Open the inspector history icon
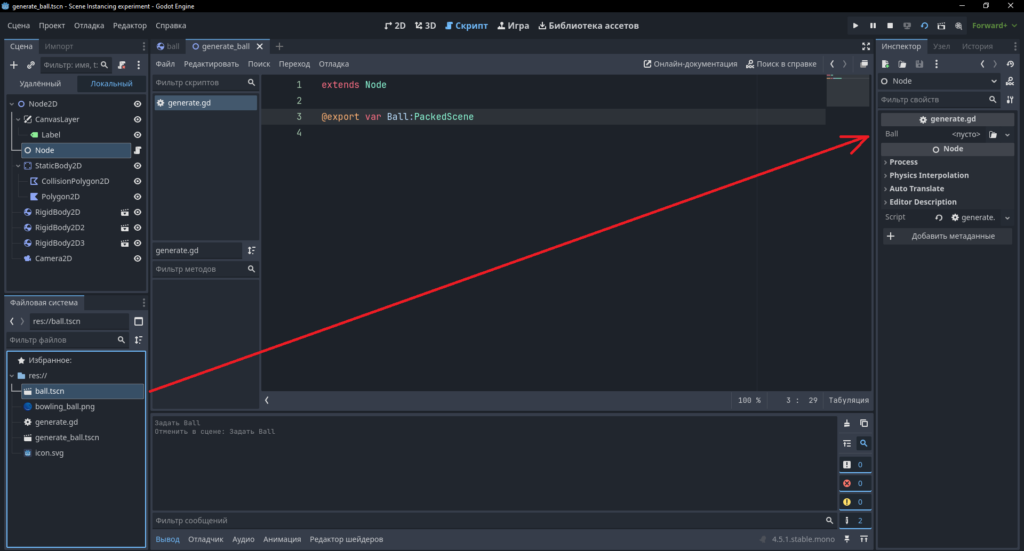The width and height of the screenshot is (1024, 551). click(x=1010, y=64)
